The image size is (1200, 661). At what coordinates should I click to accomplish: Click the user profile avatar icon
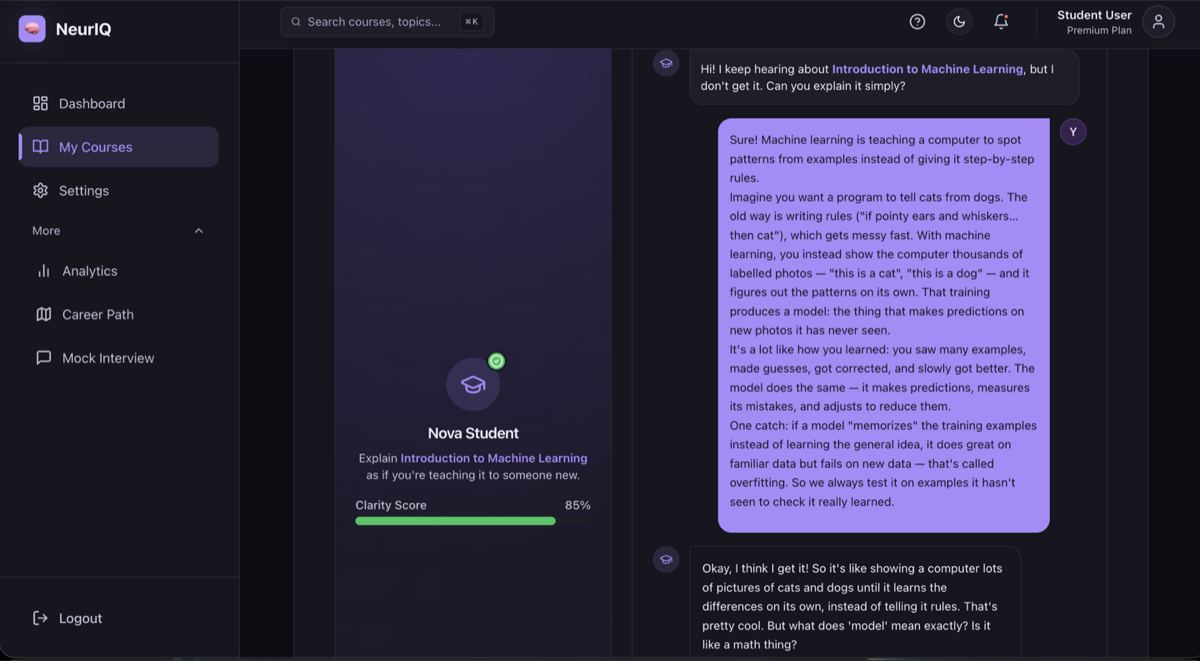pyautogui.click(x=1158, y=22)
